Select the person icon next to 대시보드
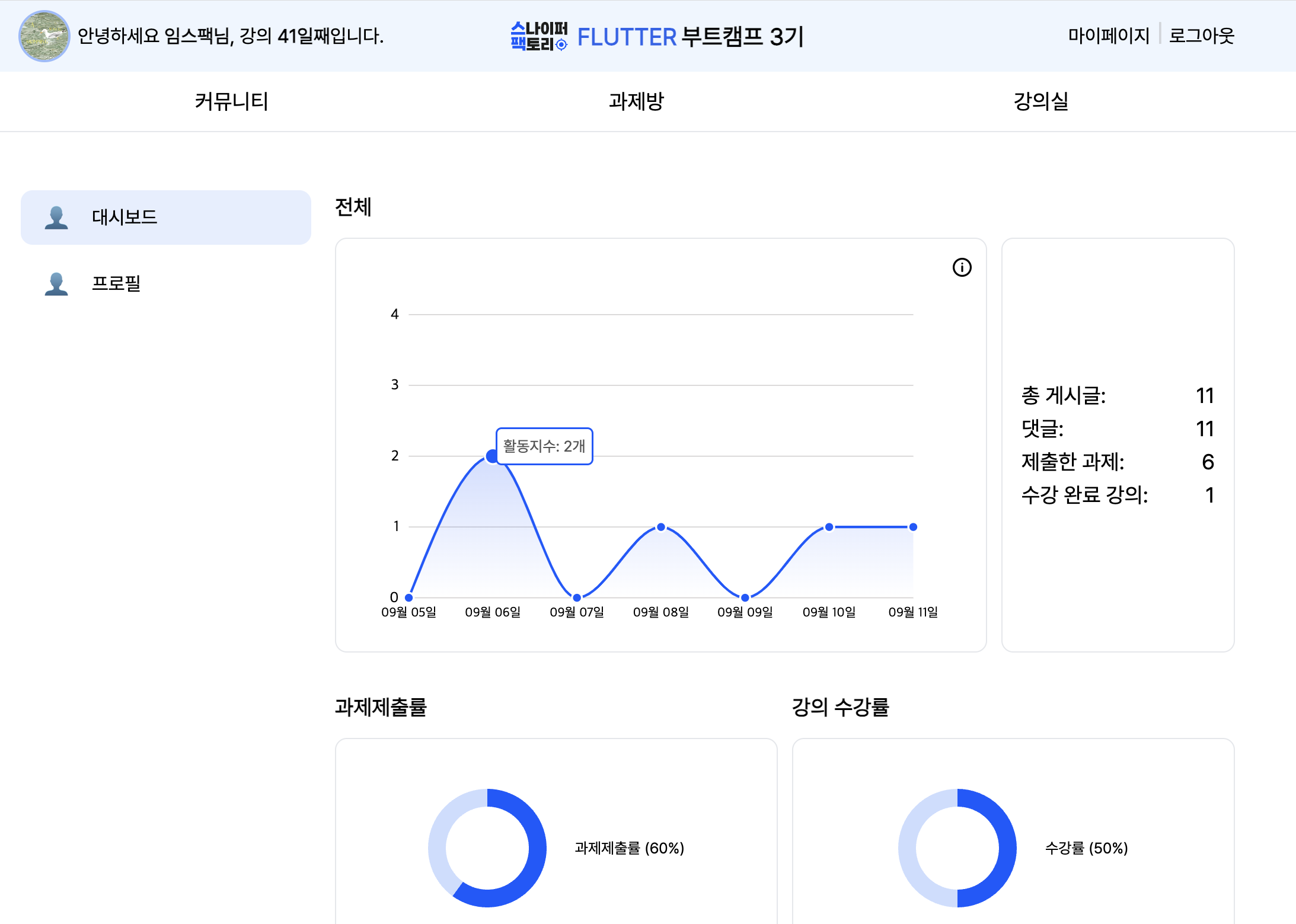Viewport: 1296px width, 924px height. tap(57, 217)
